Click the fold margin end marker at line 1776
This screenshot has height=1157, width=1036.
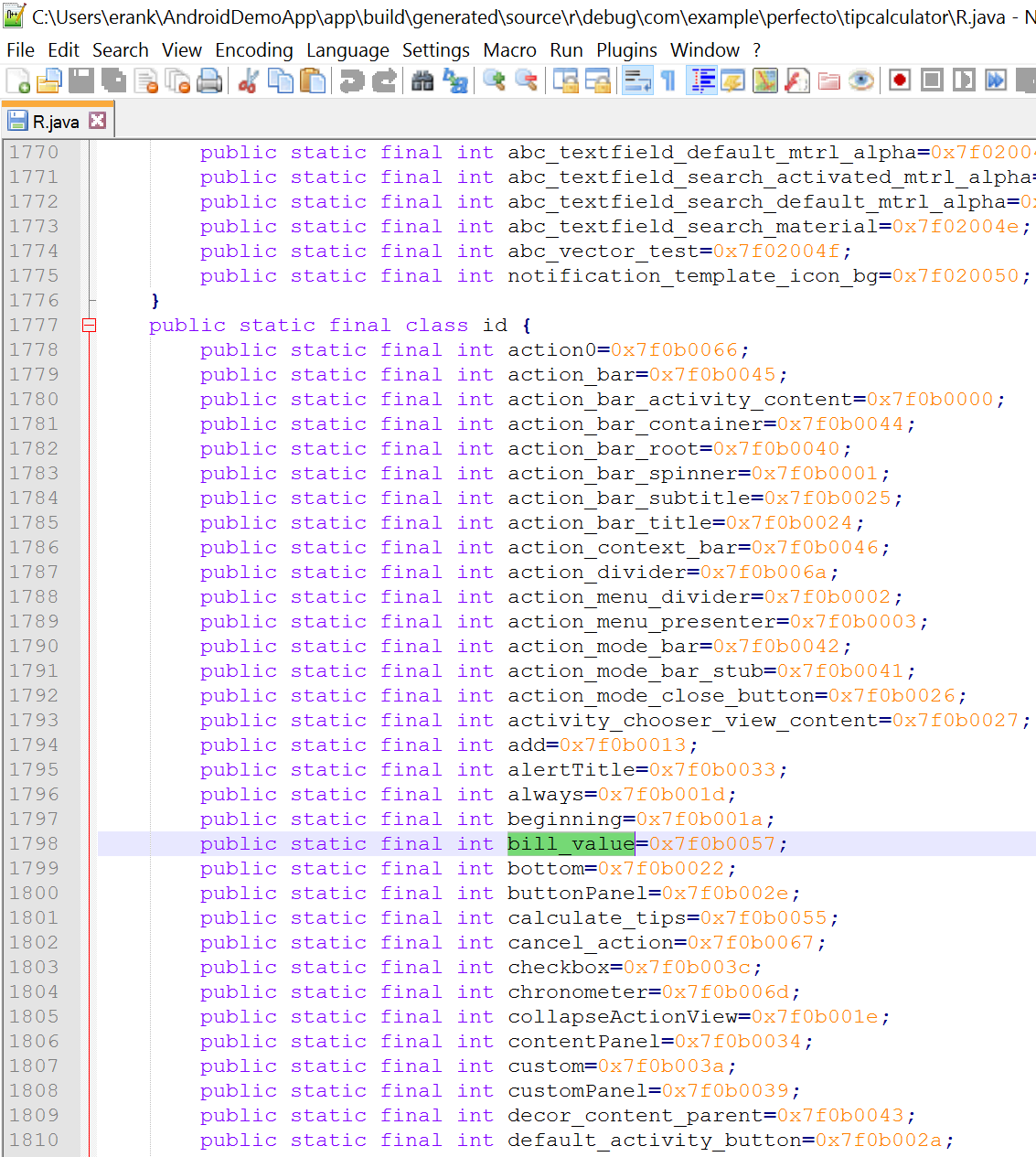point(91,301)
